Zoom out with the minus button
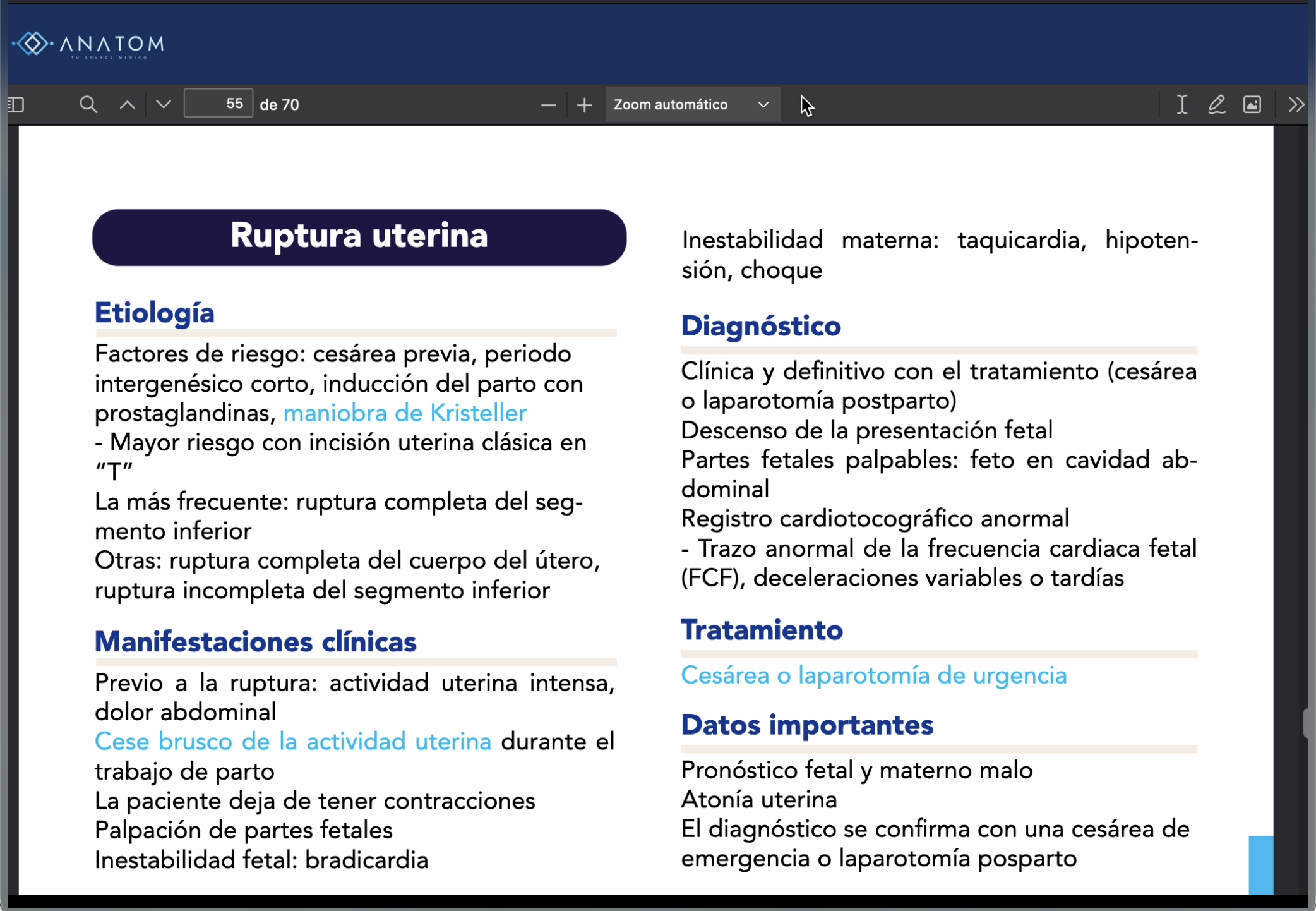1316x911 pixels. tap(548, 105)
